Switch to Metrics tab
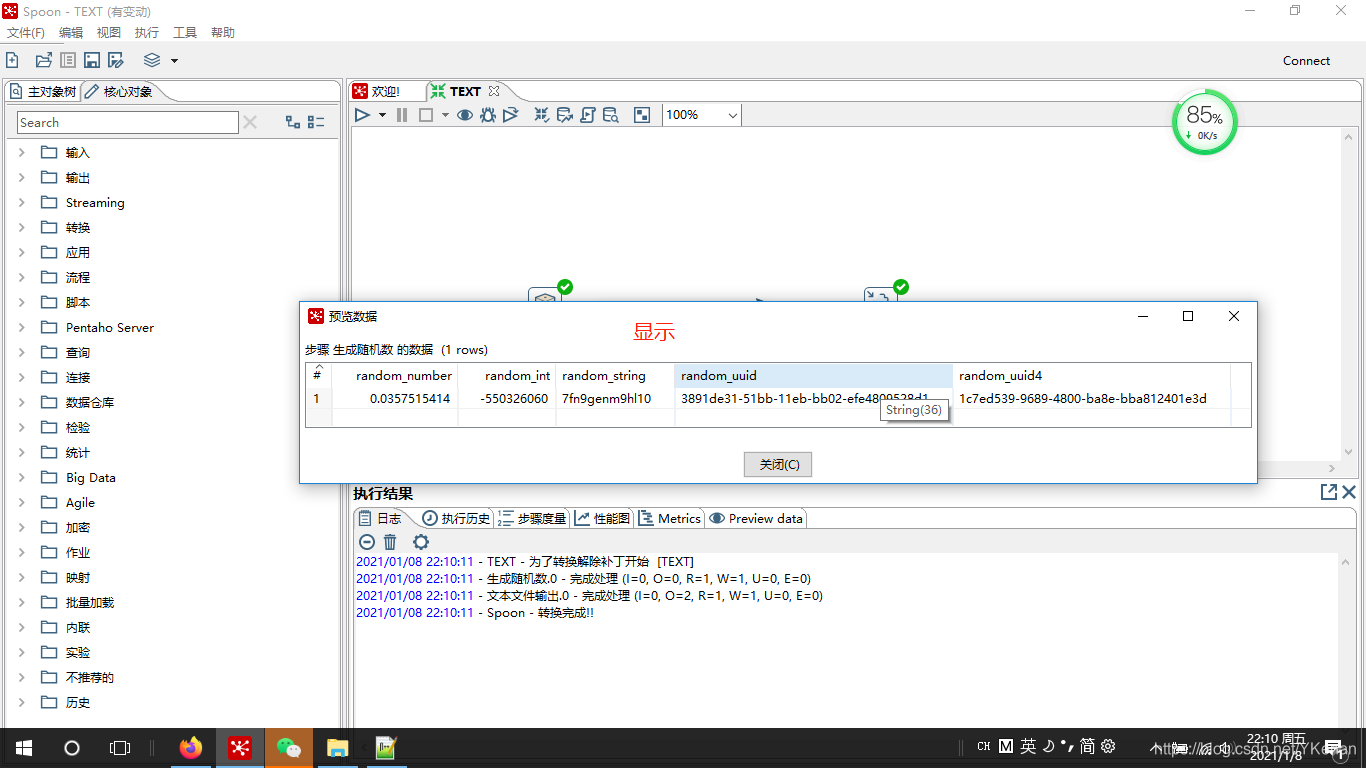The height and width of the screenshot is (768, 1366). (x=670, y=518)
